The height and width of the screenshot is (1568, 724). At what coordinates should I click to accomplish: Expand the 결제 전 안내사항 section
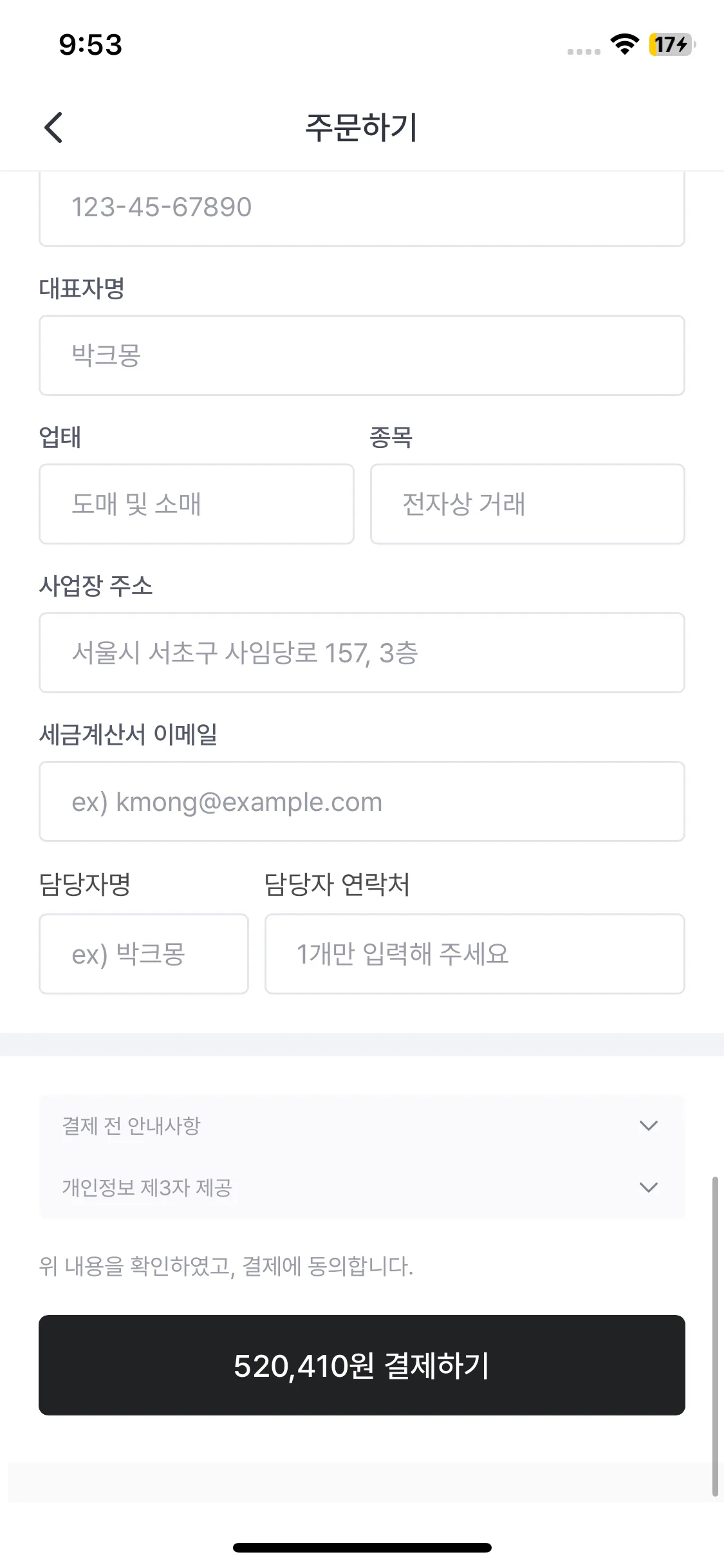tap(362, 1126)
